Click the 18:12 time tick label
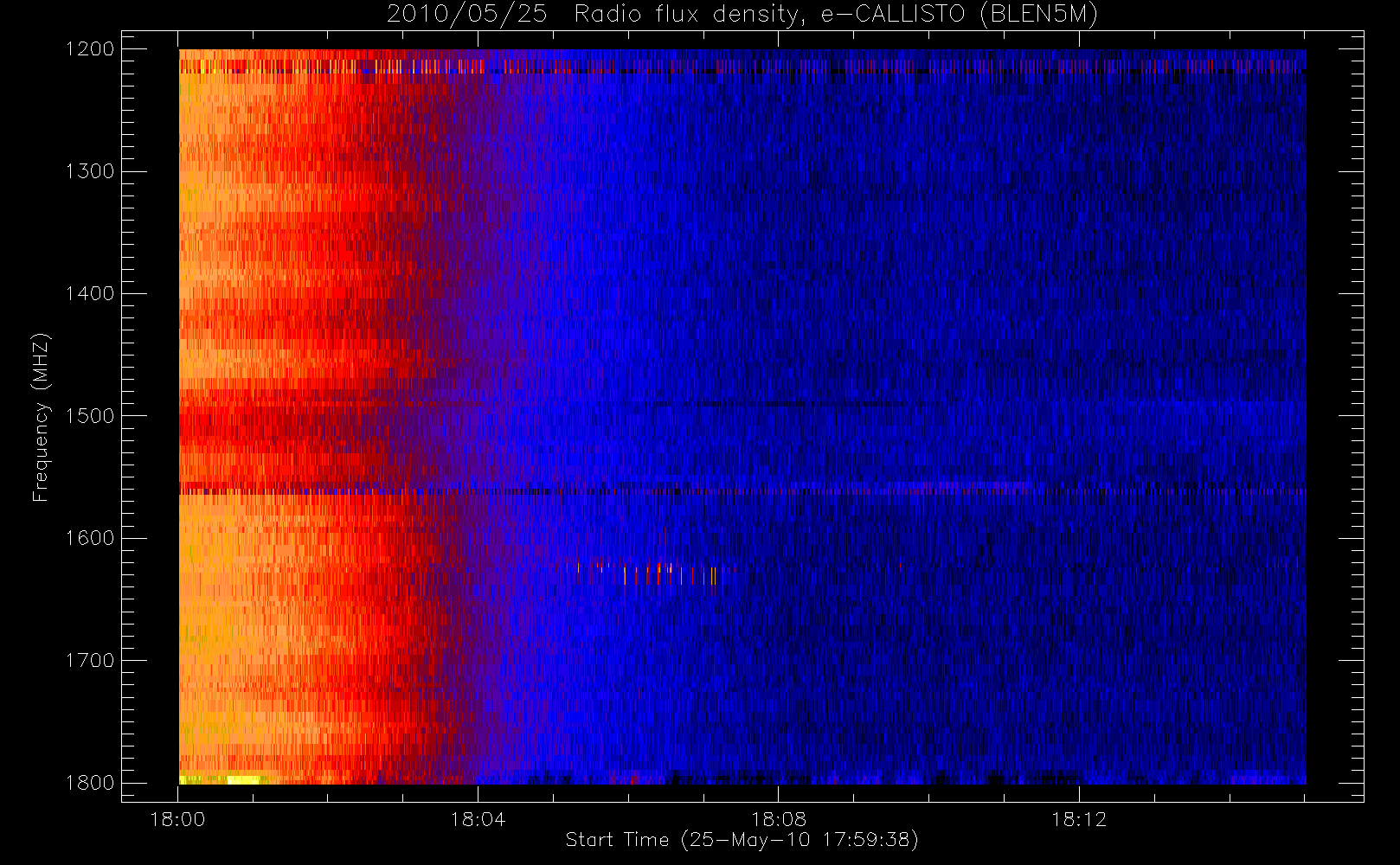Viewport: 1400px width, 865px height. point(1079,819)
